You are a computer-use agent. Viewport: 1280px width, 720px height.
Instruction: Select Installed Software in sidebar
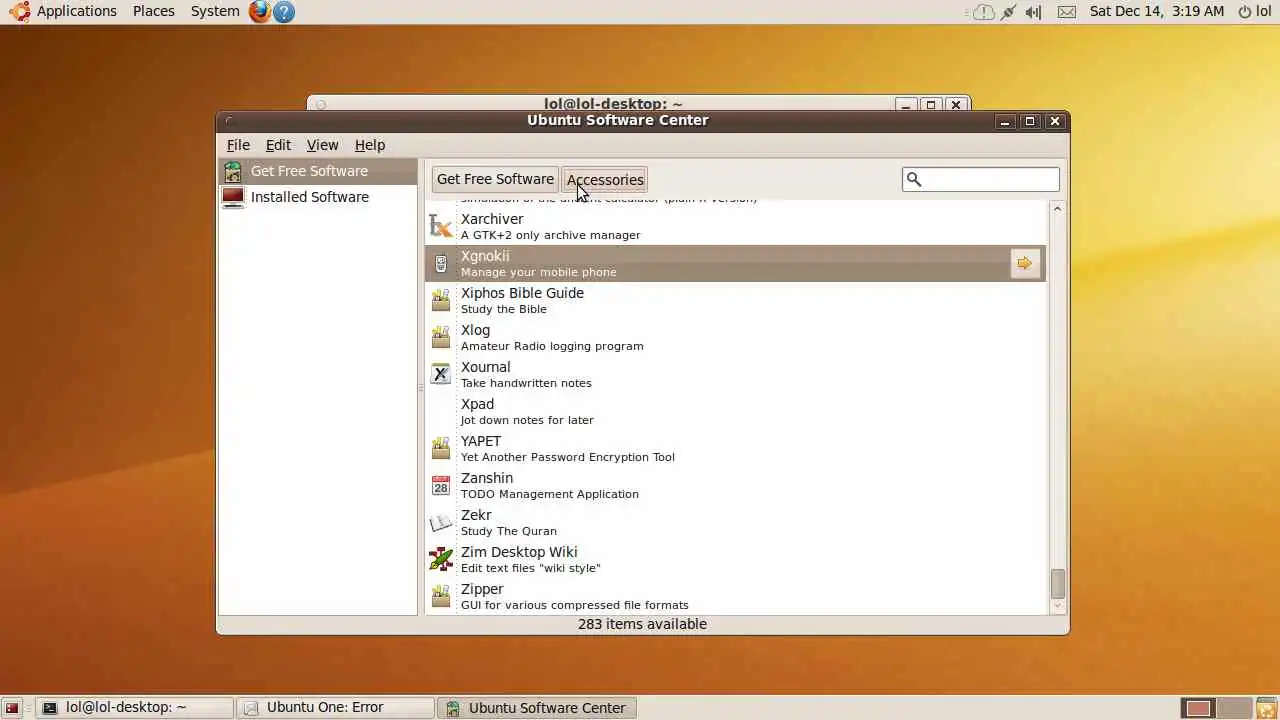(x=318, y=197)
